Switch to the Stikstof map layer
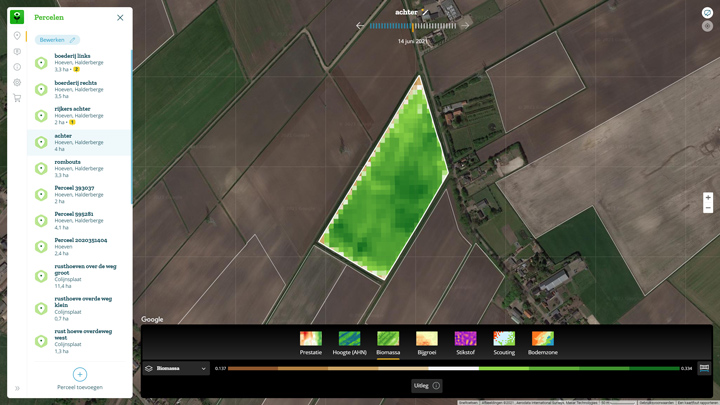The image size is (720, 405). pos(465,343)
